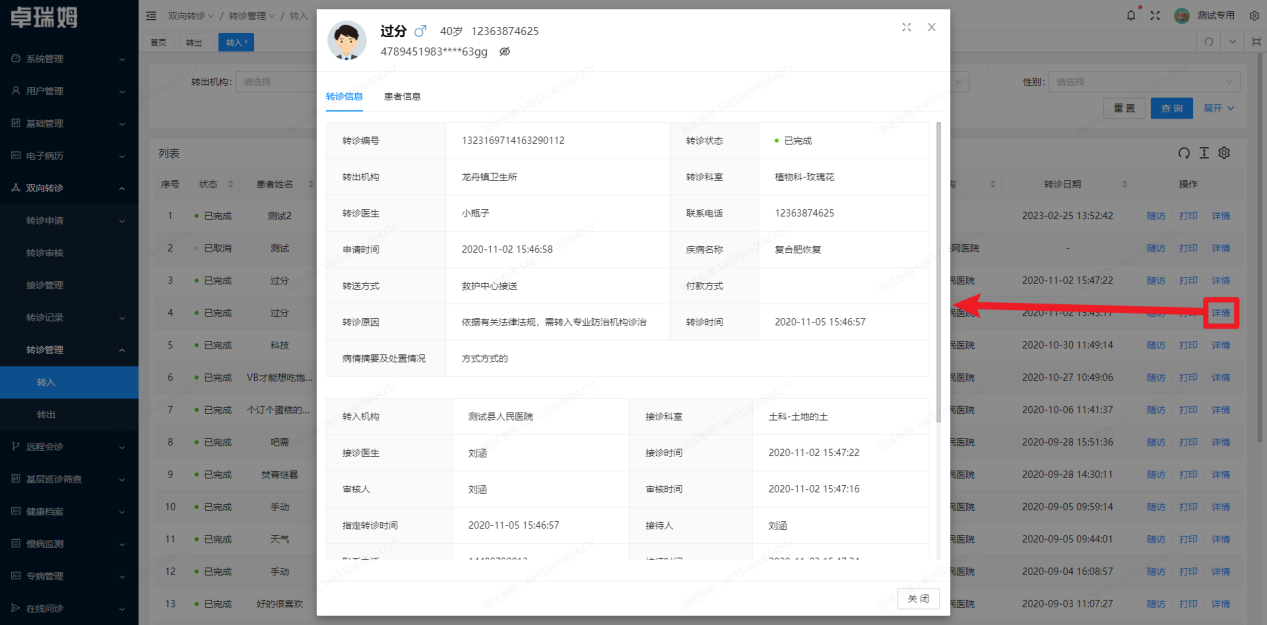Toggle sorting on the 转诊日期 column
The height and width of the screenshot is (625, 1267).
click(1127, 183)
